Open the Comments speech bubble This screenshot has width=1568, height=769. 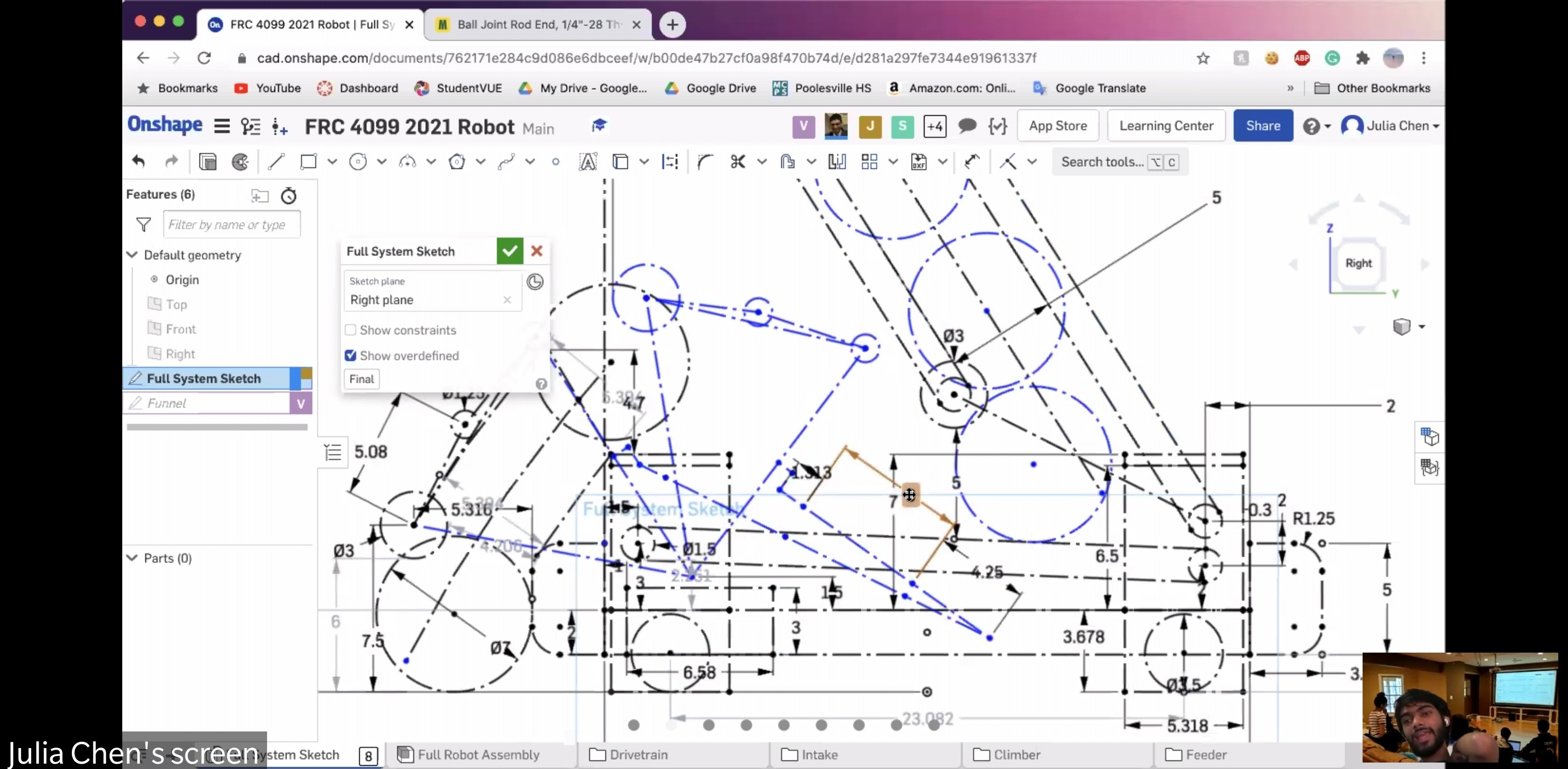coord(967,126)
